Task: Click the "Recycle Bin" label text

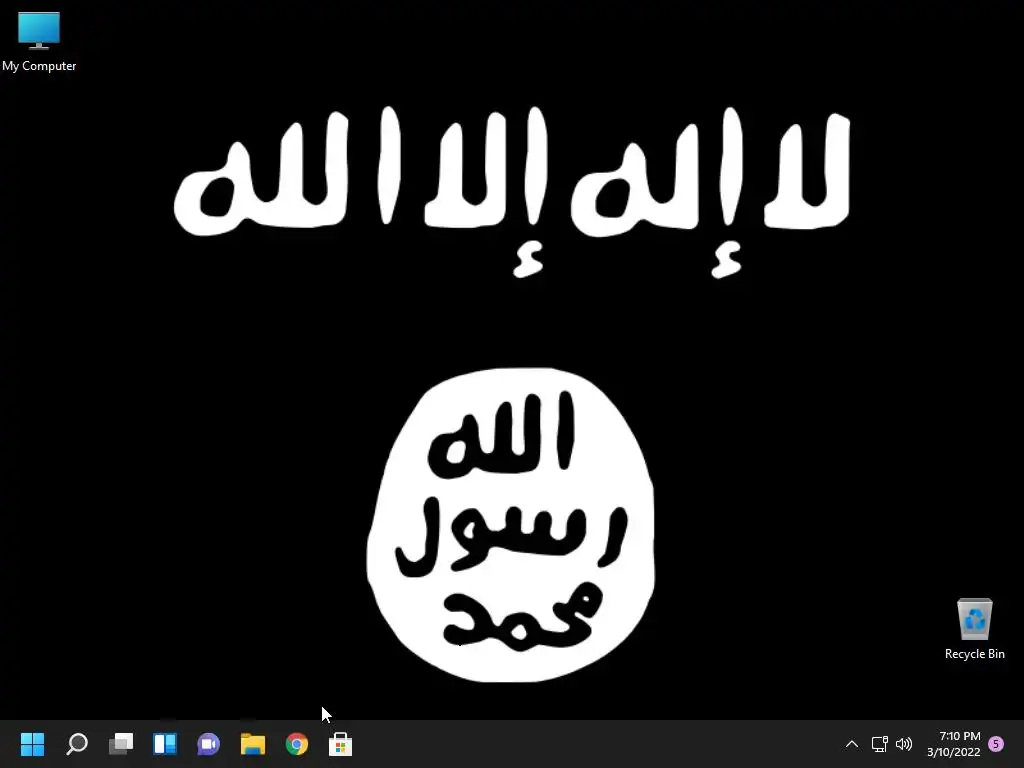Action: pyautogui.click(x=974, y=654)
